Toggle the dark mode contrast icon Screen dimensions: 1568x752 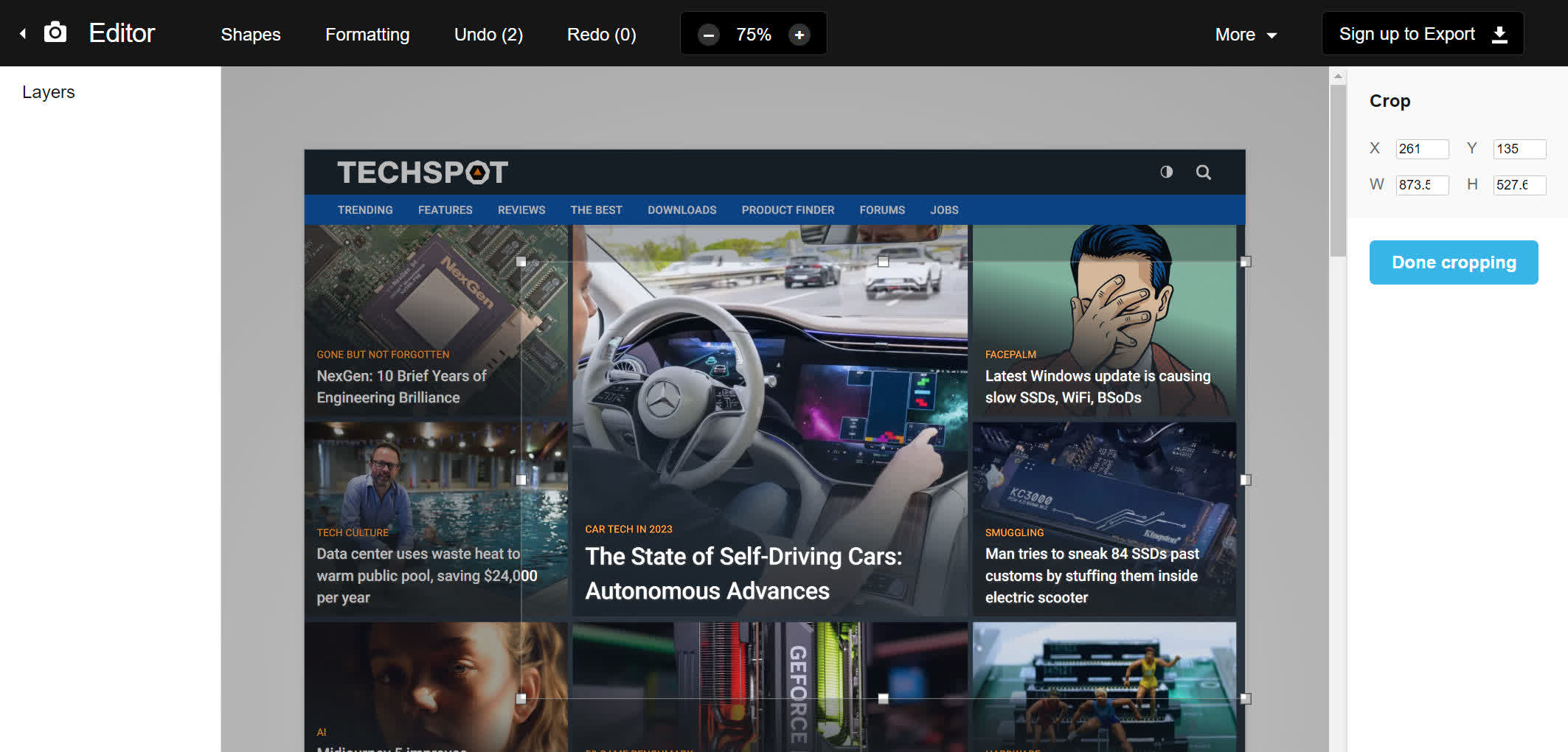tap(1166, 173)
